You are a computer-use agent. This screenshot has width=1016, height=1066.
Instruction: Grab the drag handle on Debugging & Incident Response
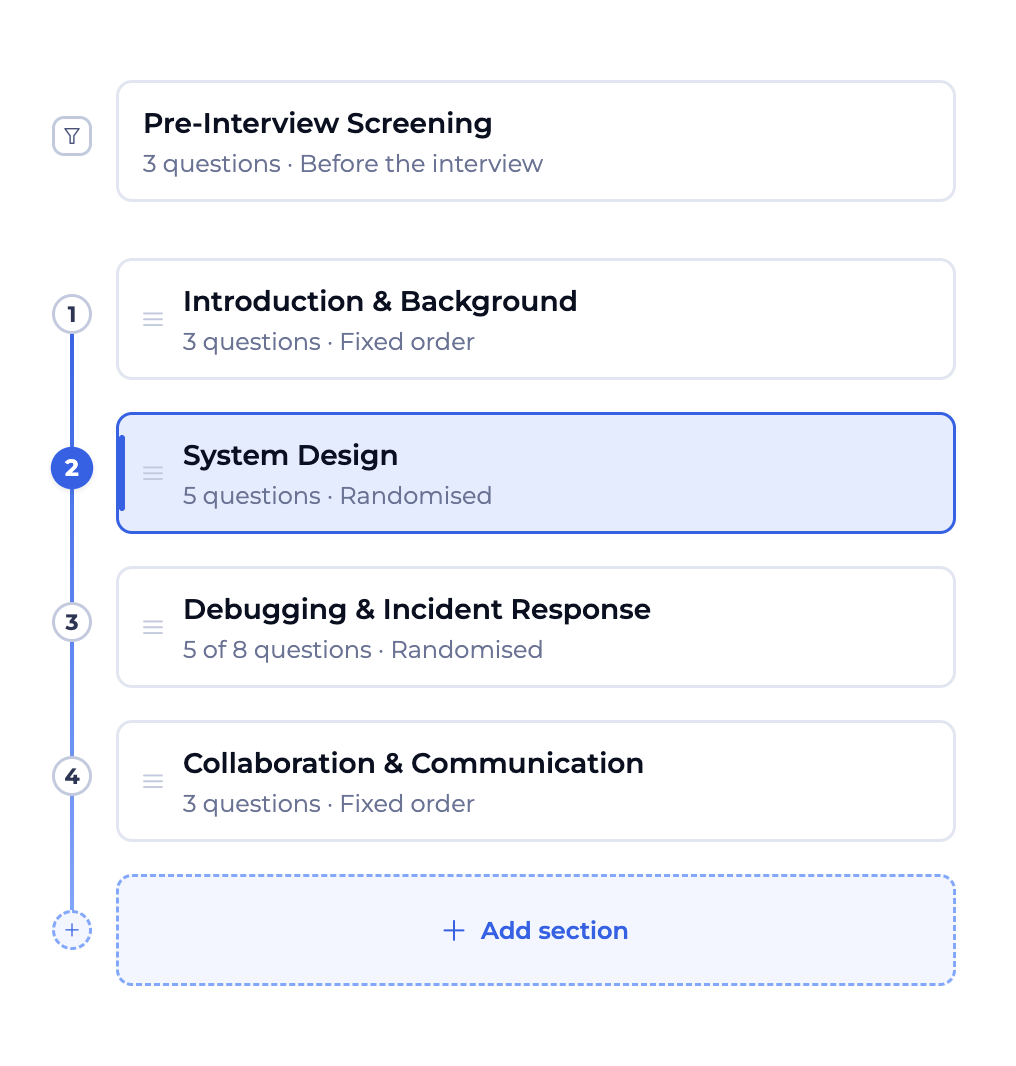point(153,627)
